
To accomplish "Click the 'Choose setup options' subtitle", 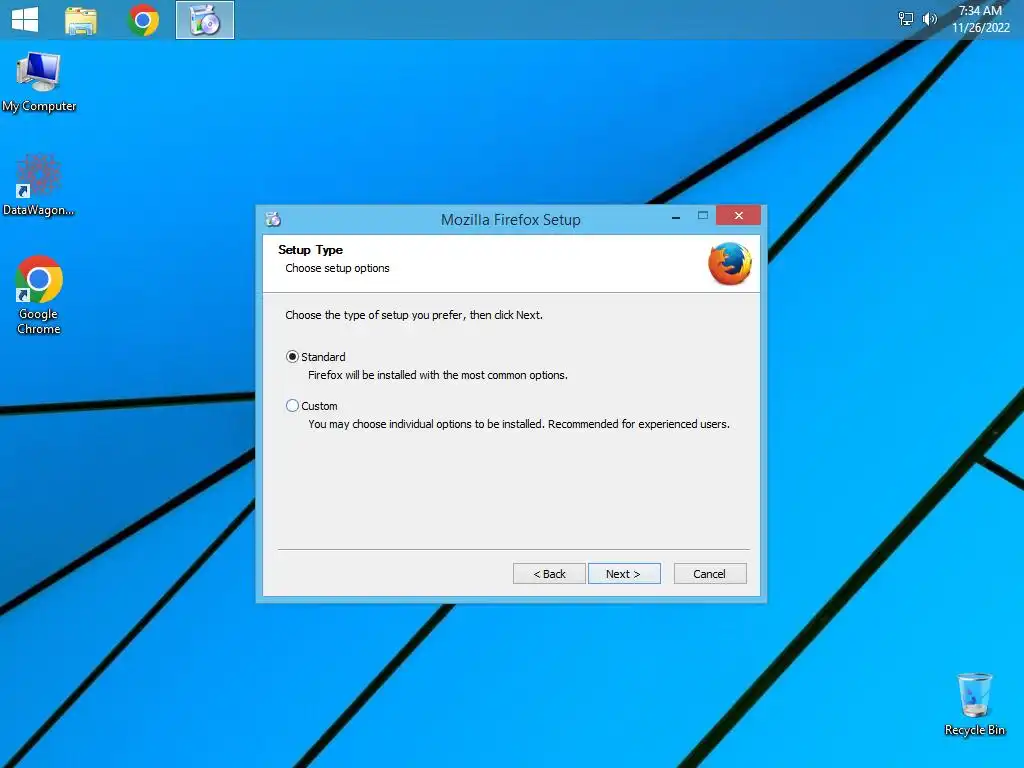I will 337,268.
